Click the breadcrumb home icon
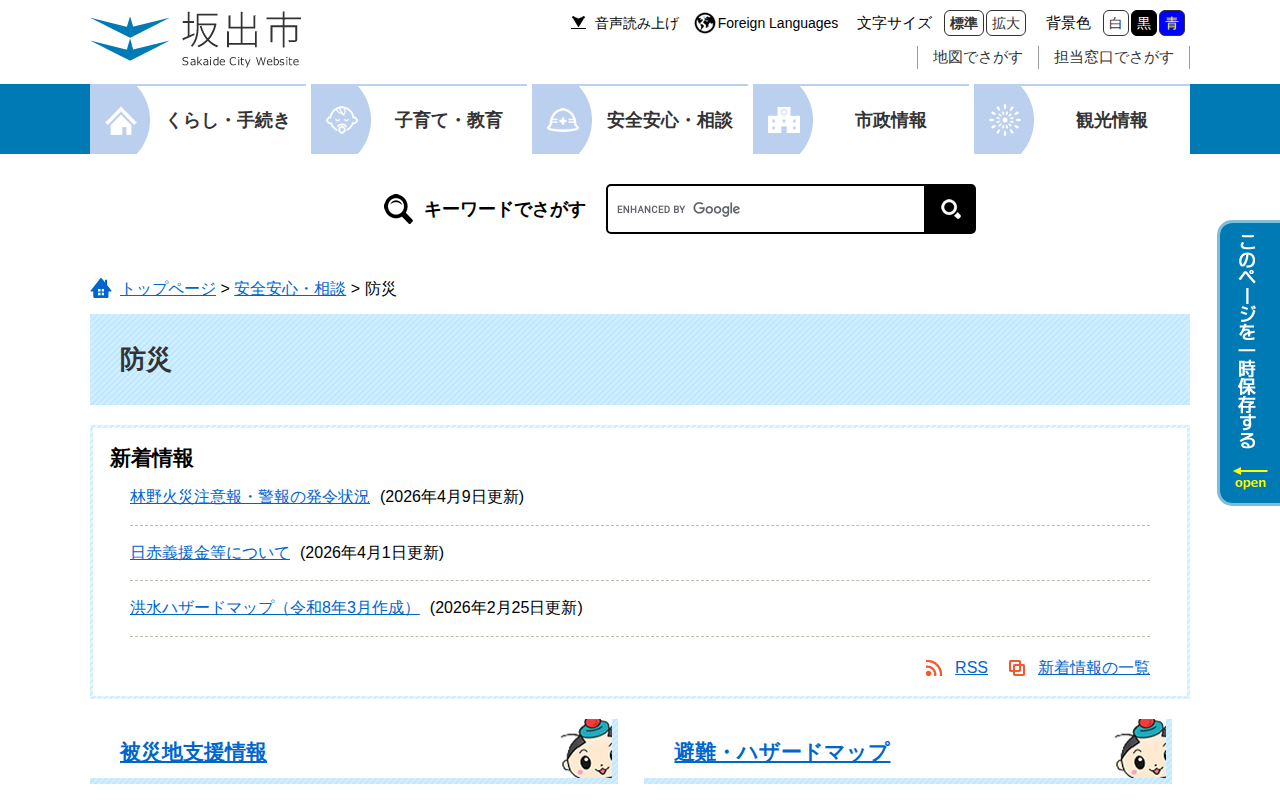The width and height of the screenshot is (1280, 800). (x=101, y=288)
